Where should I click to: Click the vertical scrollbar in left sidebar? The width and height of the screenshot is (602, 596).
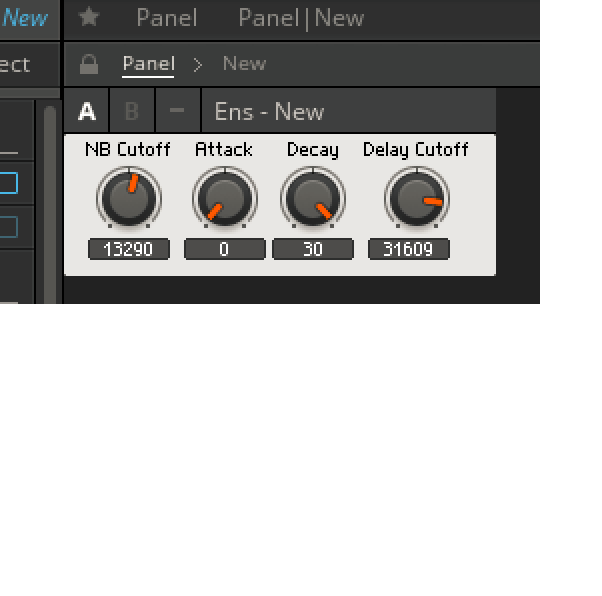pyautogui.click(x=50, y=205)
